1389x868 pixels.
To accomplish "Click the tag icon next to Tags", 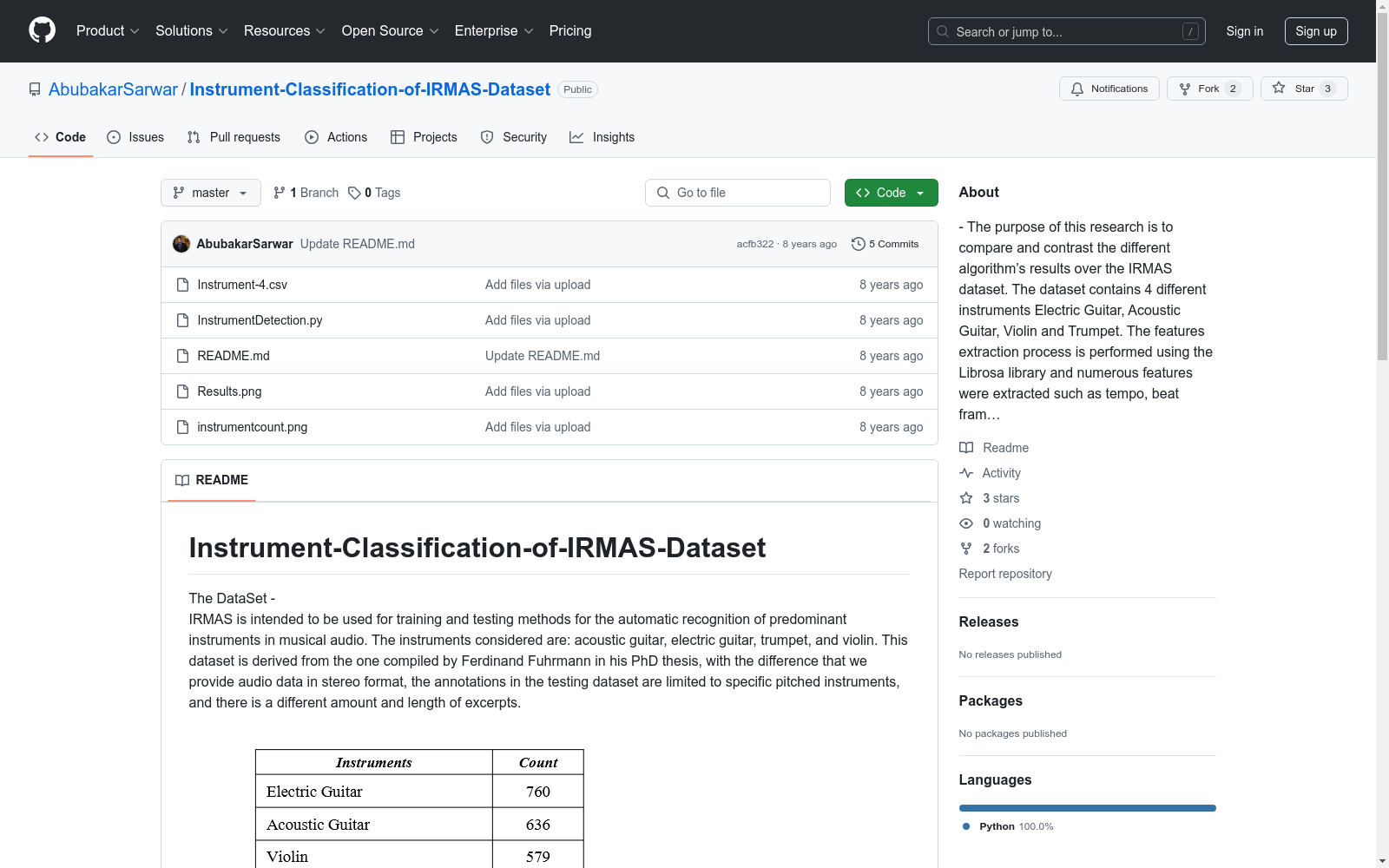I will (354, 193).
